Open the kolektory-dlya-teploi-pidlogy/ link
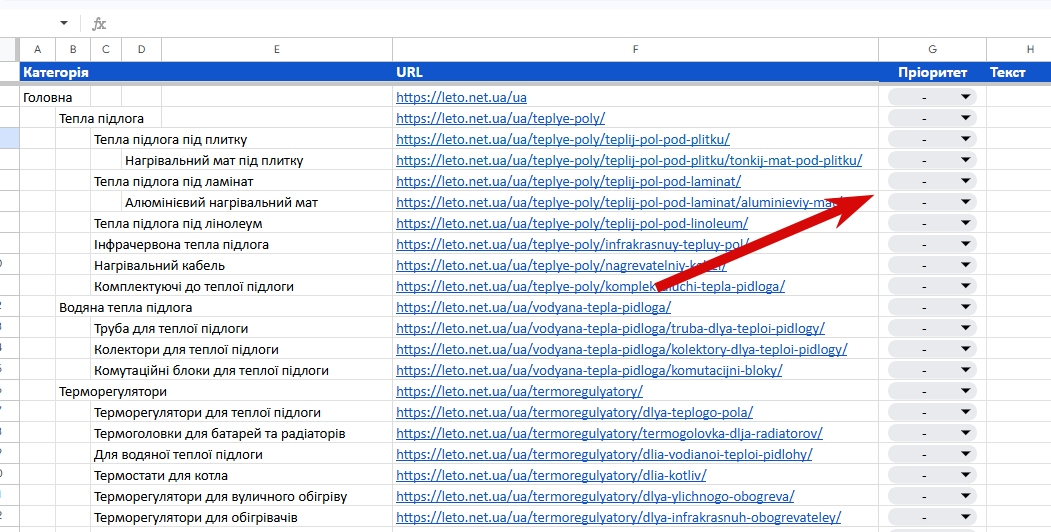 click(621, 349)
